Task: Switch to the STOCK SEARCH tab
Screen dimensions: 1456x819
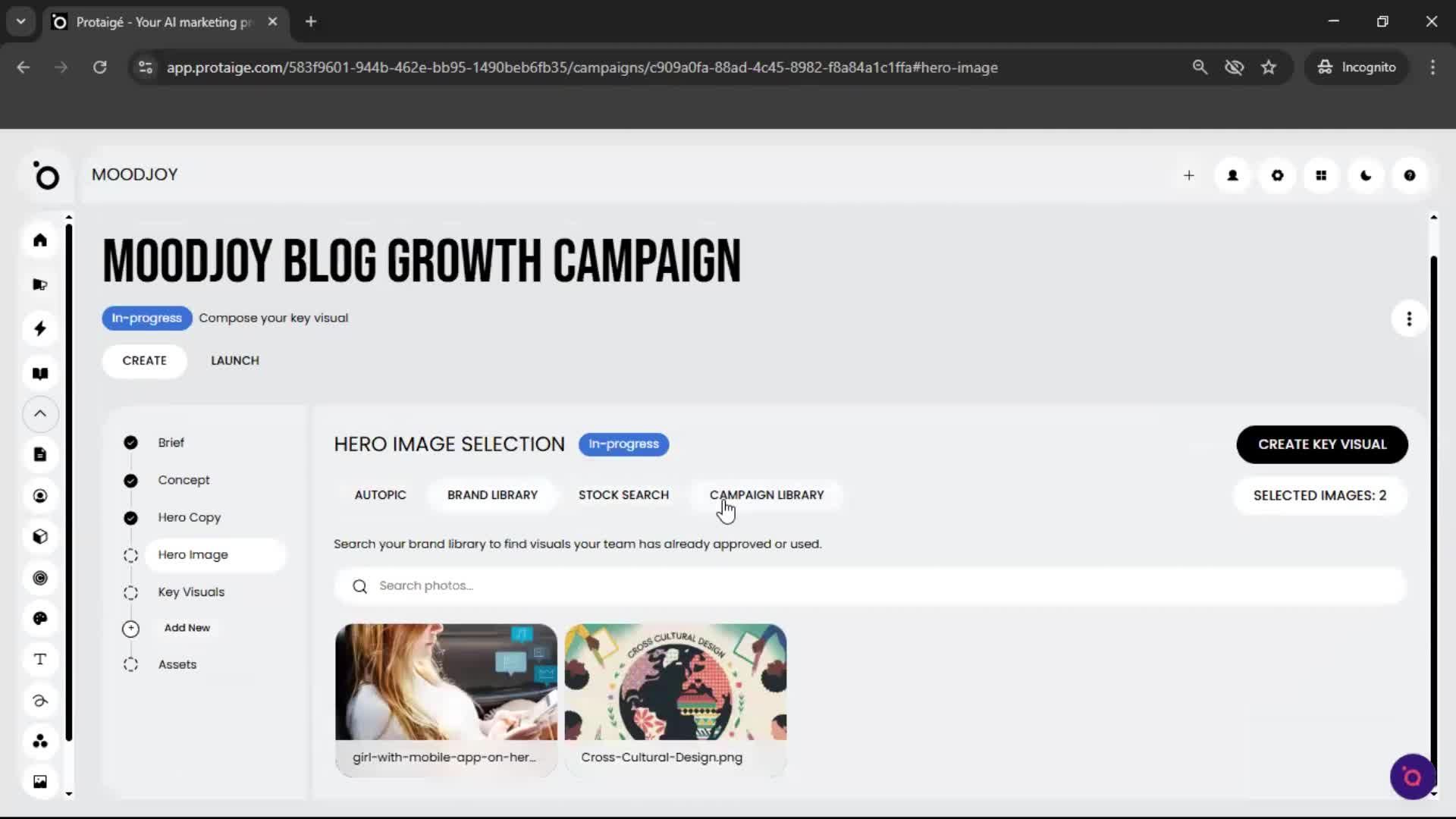Action: click(623, 494)
